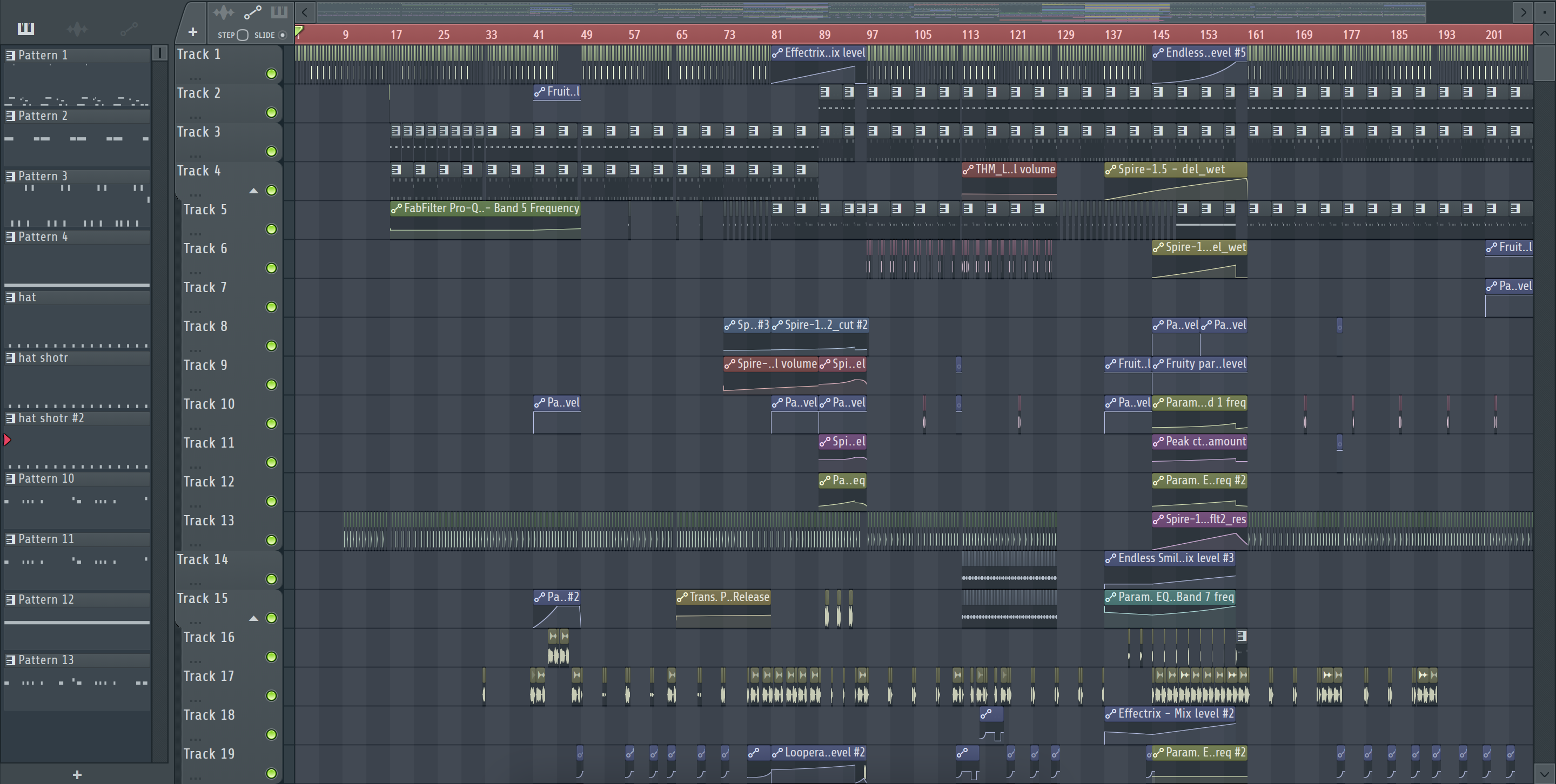The height and width of the screenshot is (784, 1556).
Task: Click the automation icon on the THM_L..l volume clip
Action: click(968, 170)
